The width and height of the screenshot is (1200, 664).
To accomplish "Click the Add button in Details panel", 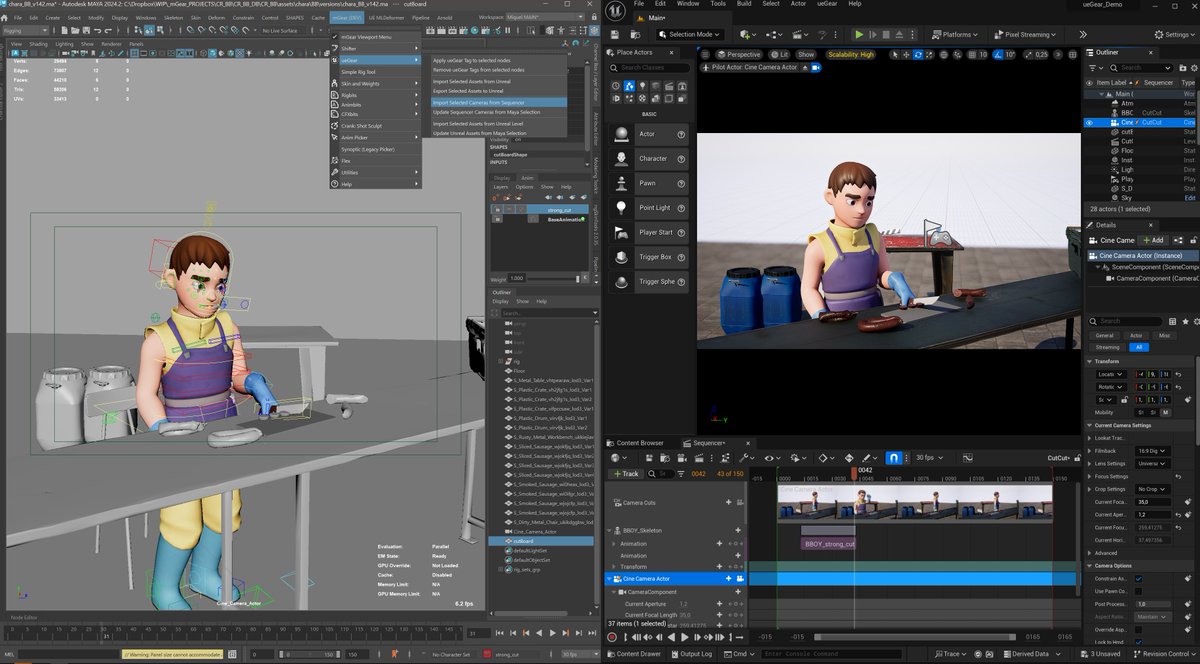I will click(1152, 240).
